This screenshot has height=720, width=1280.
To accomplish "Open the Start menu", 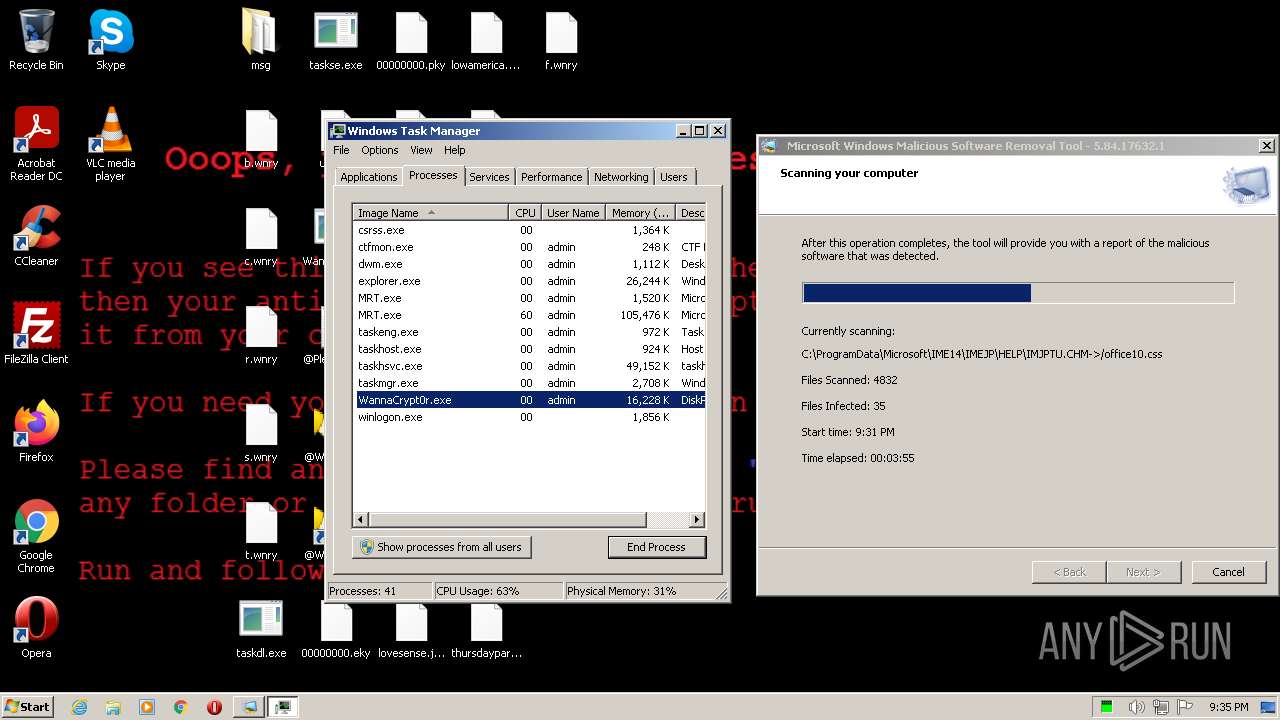I will coord(27,707).
